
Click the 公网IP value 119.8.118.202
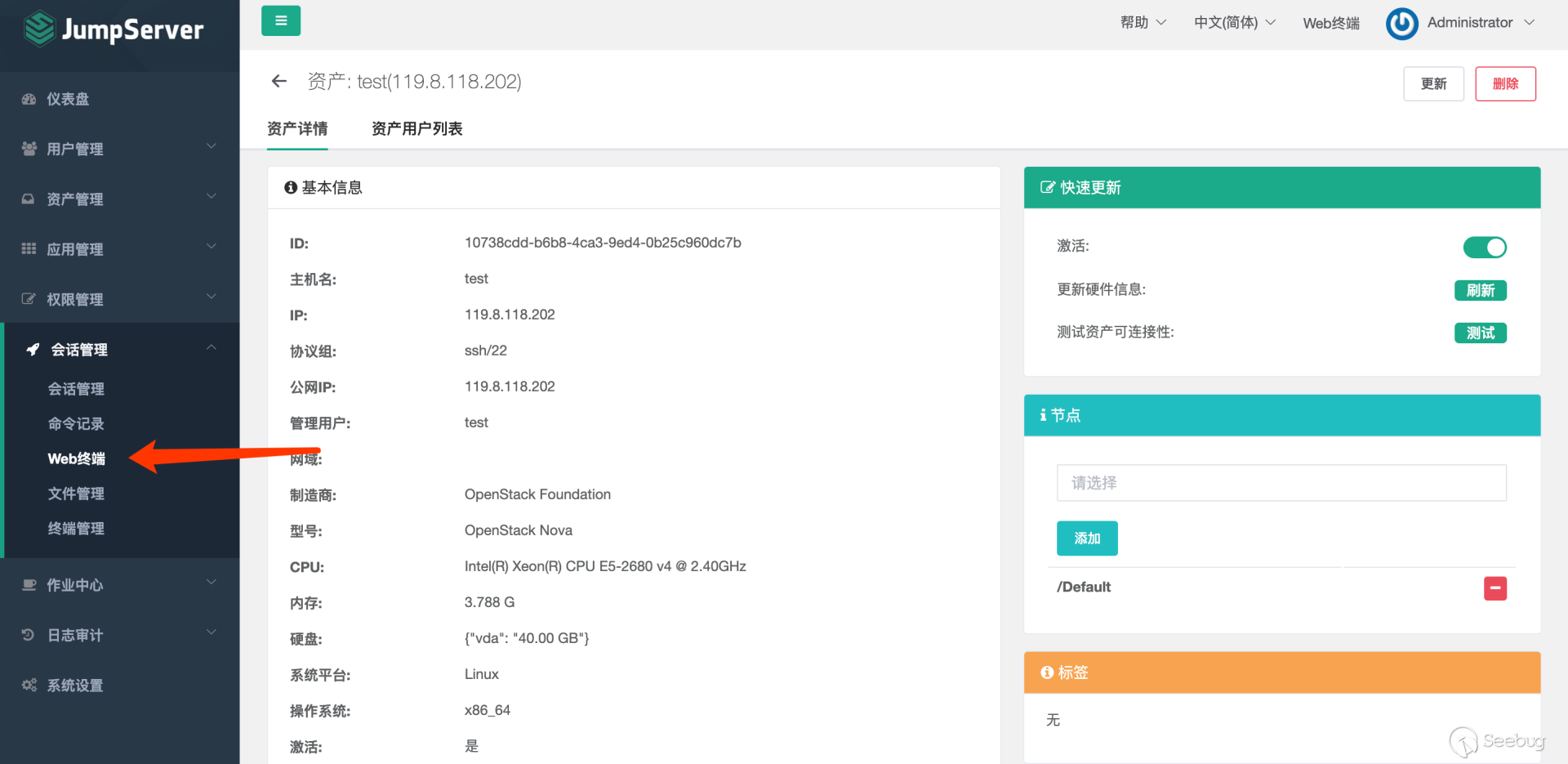[x=510, y=386]
